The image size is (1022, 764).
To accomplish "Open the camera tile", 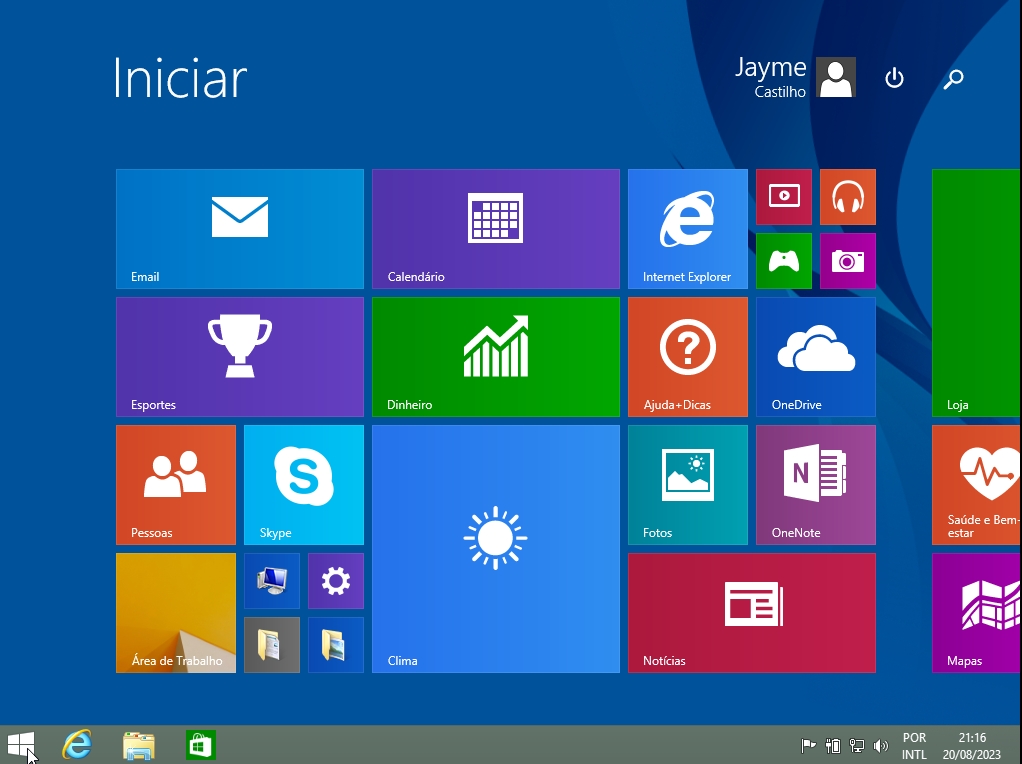I will click(x=847, y=261).
